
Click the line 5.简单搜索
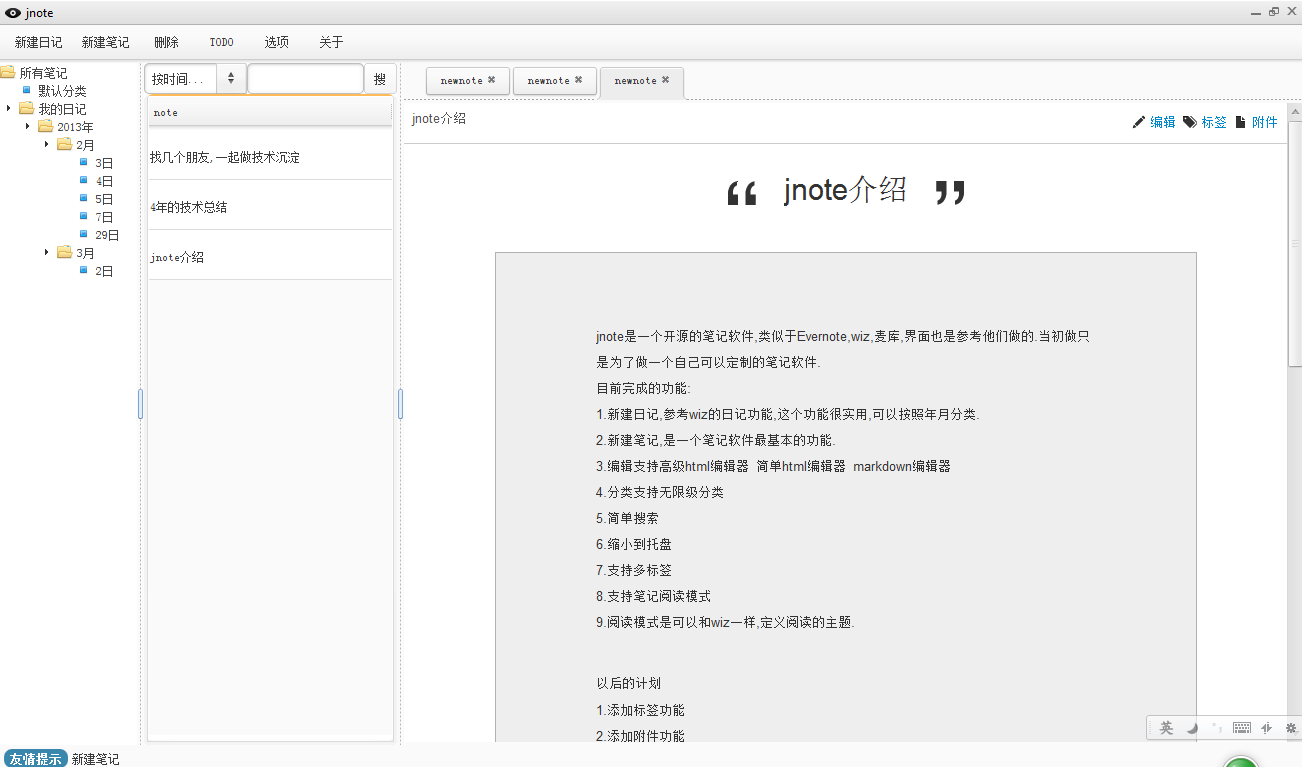tap(628, 518)
